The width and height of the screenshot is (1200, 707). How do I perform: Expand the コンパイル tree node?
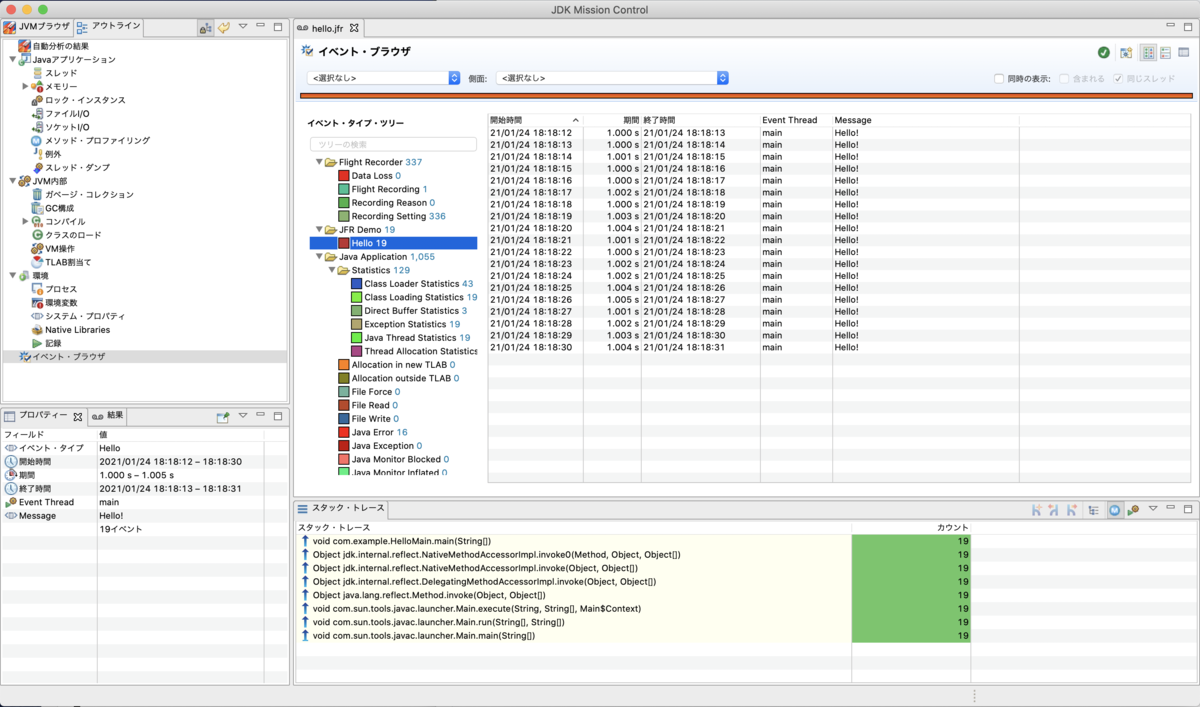pos(25,222)
